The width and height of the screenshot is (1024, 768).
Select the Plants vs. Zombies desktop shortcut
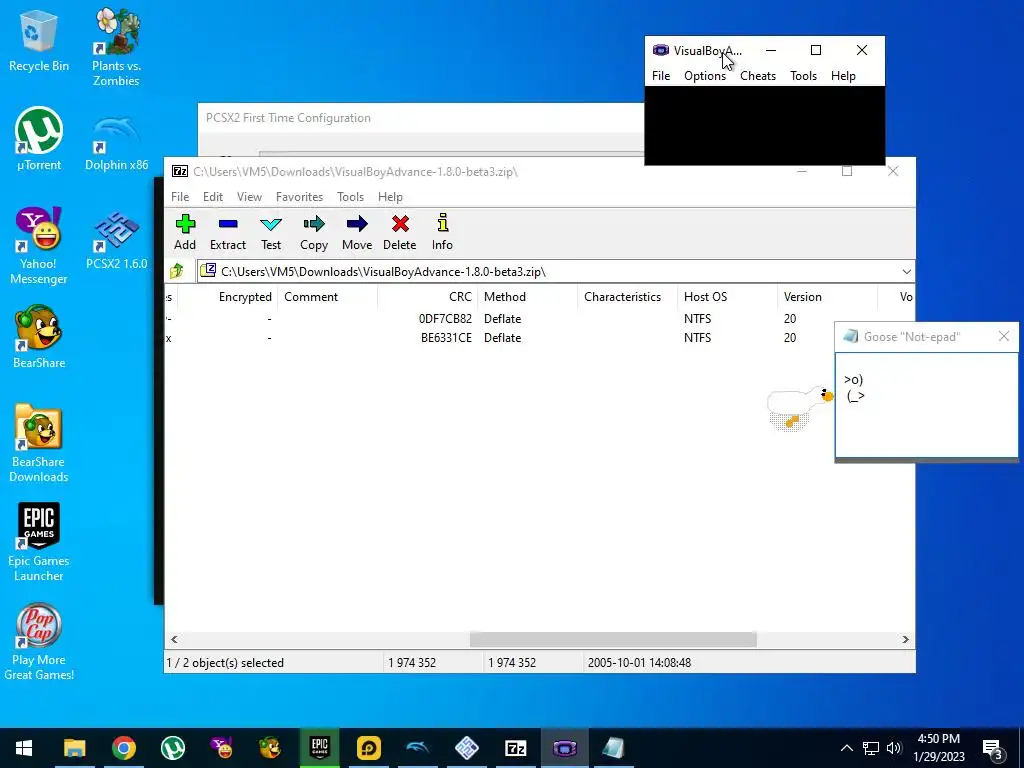click(116, 47)
